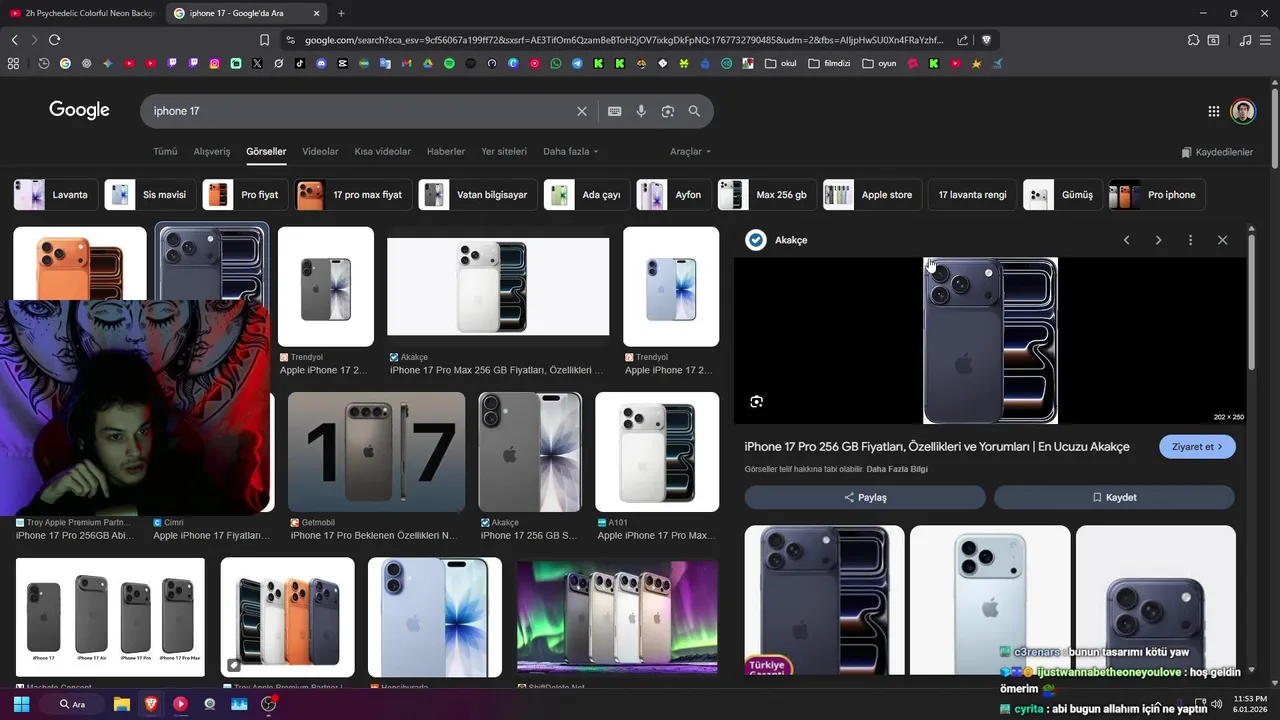Open the Discord bookmark icon
1280x720 pixels.
point(321,63)
